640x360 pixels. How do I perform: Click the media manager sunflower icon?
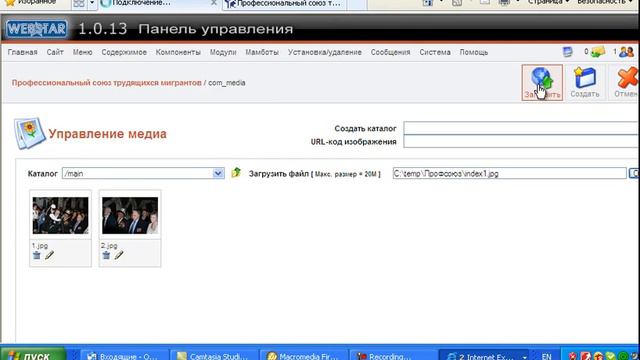coord(29,133)
